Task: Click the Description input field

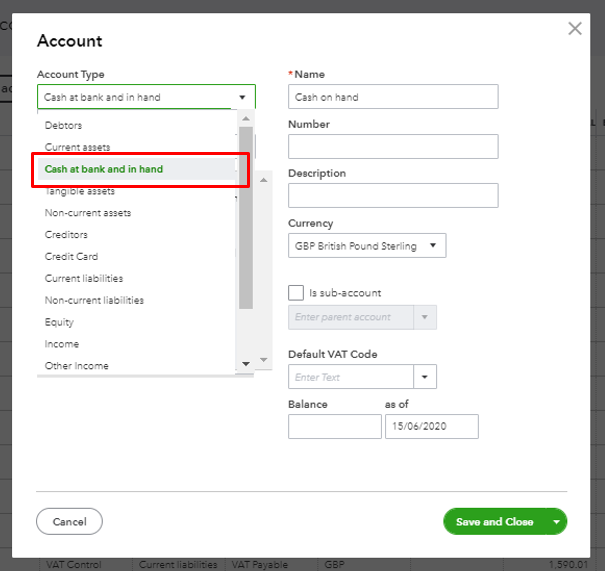Action: tap(393, 195)
